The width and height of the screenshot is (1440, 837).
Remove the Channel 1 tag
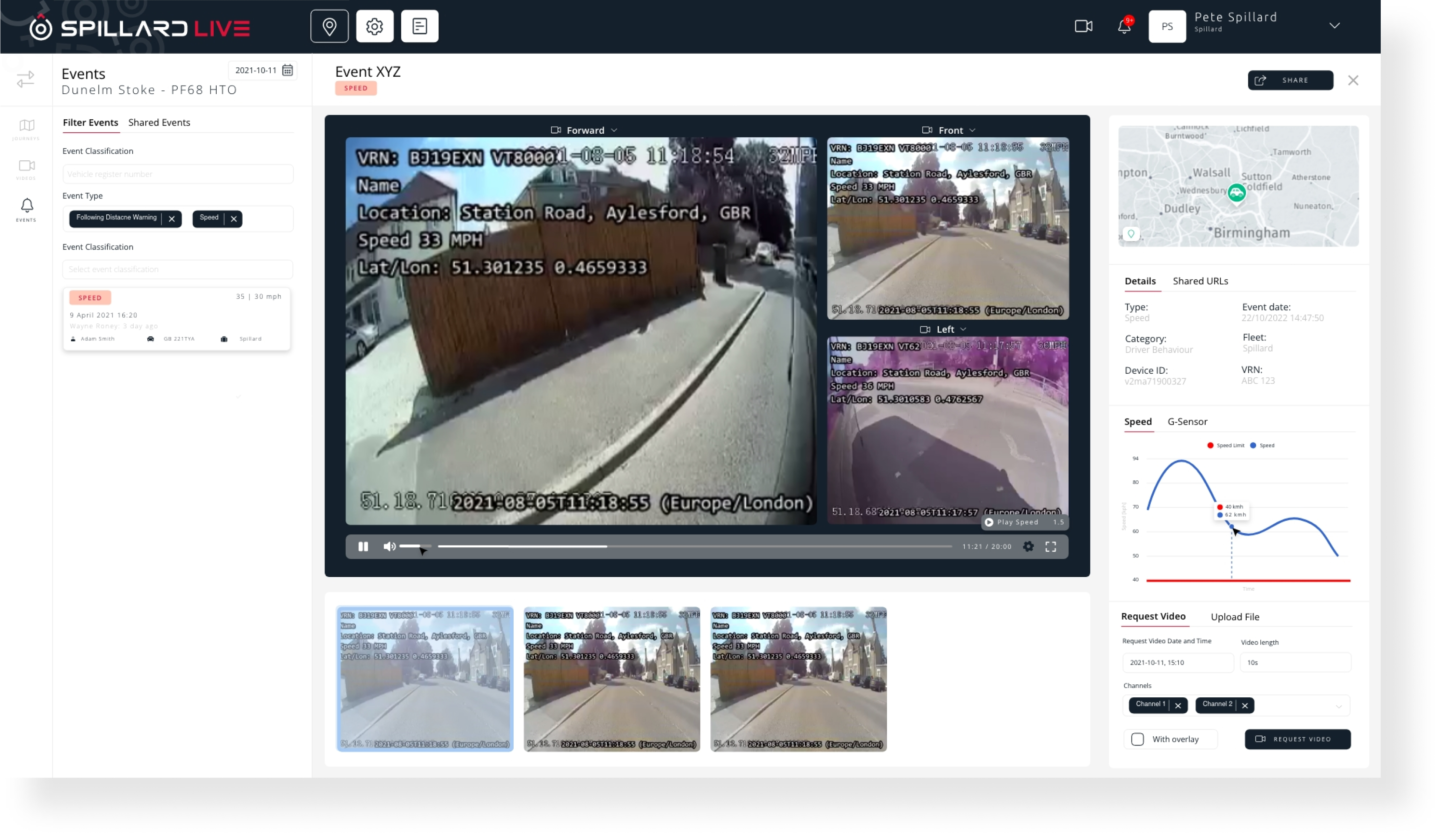click(1178, 705)
